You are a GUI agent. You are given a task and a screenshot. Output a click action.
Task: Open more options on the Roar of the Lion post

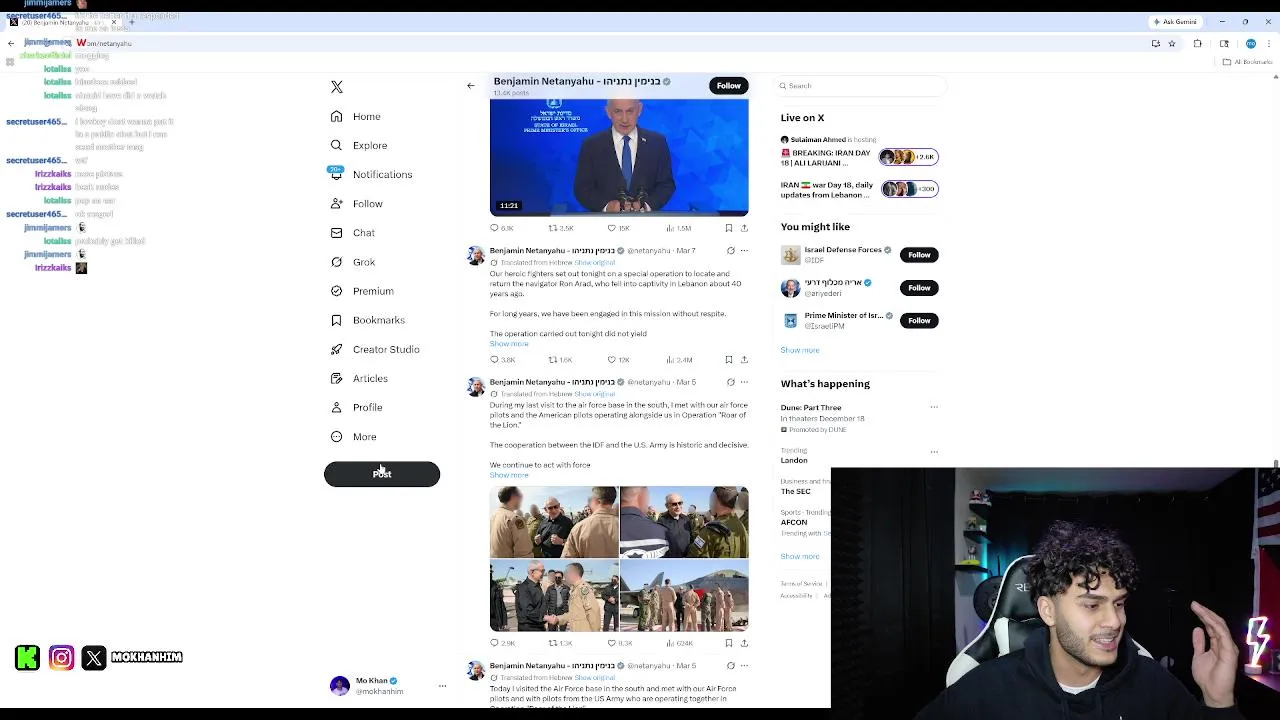744,382
